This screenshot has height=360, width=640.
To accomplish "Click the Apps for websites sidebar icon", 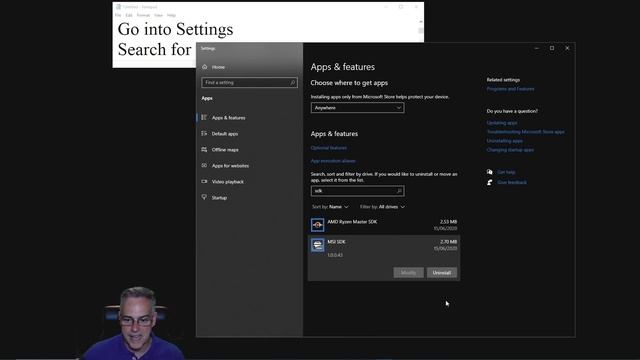I will point(204,165).
